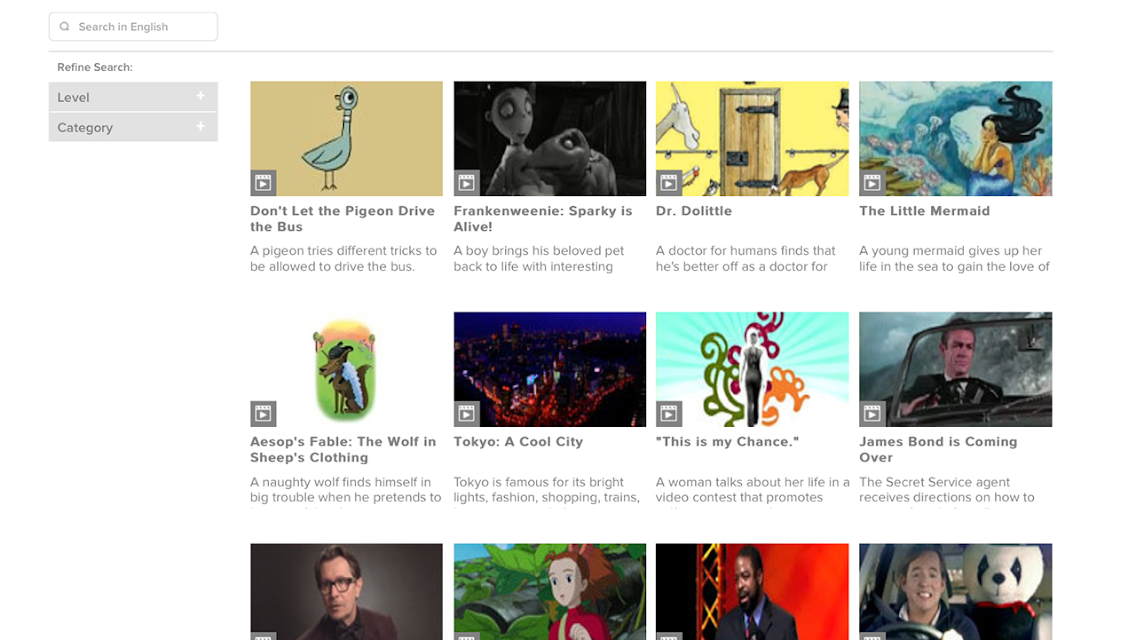This screenshot has height=640, width=1136.
Task: Expand the Level filter plus sign
Action: coord(201,96)
